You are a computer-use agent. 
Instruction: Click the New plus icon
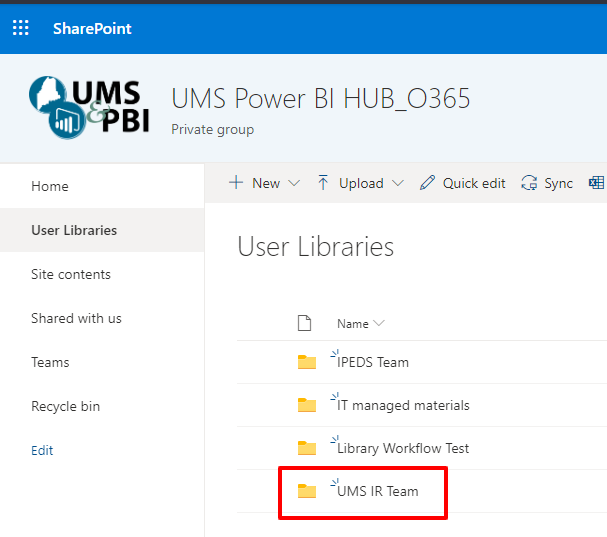tap(236, 182)
